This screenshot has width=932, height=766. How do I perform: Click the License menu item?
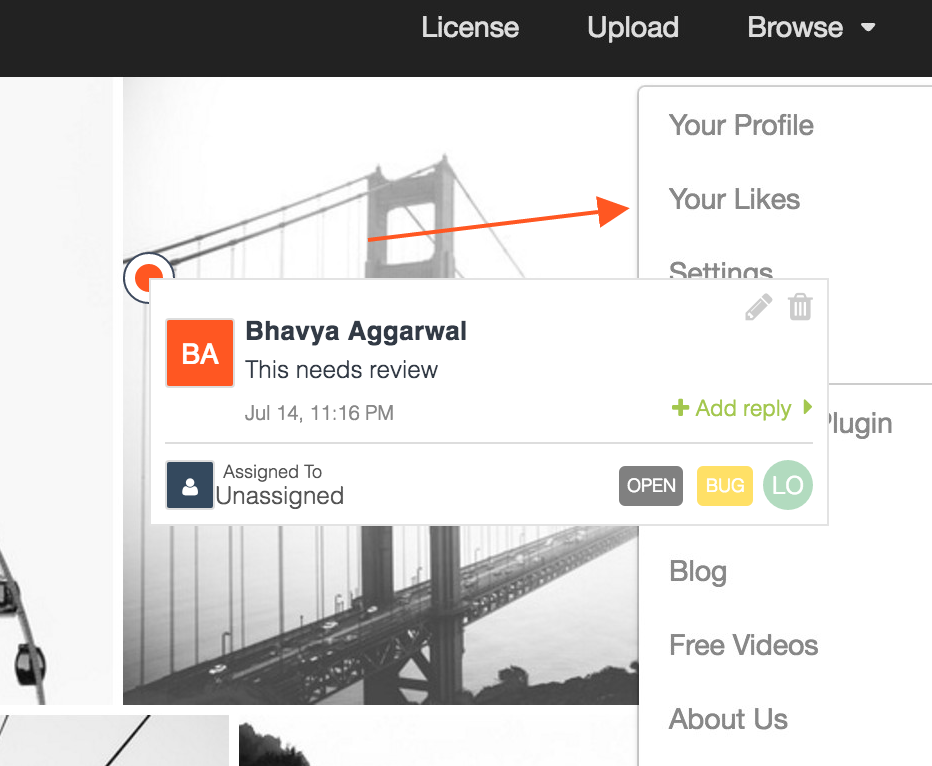[470, 28]
